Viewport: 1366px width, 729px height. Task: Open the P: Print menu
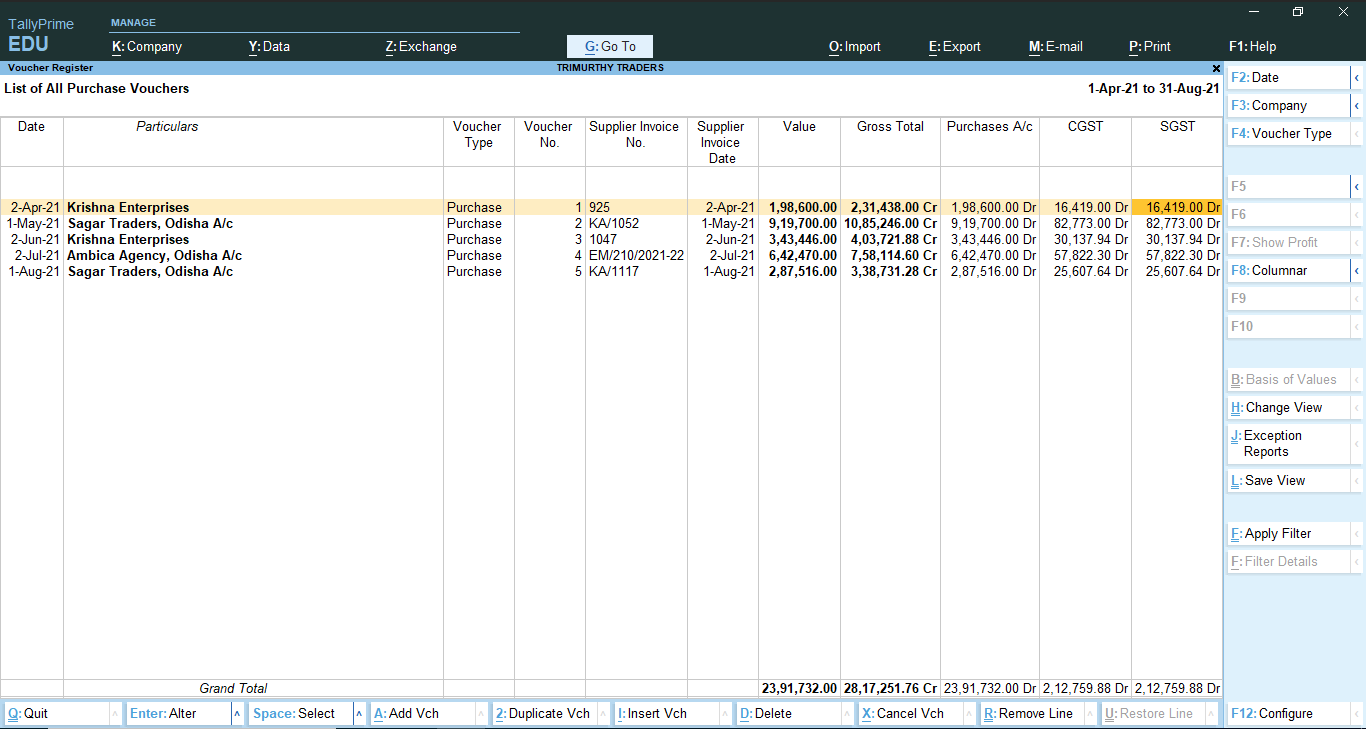click(x=1150, y=46)
